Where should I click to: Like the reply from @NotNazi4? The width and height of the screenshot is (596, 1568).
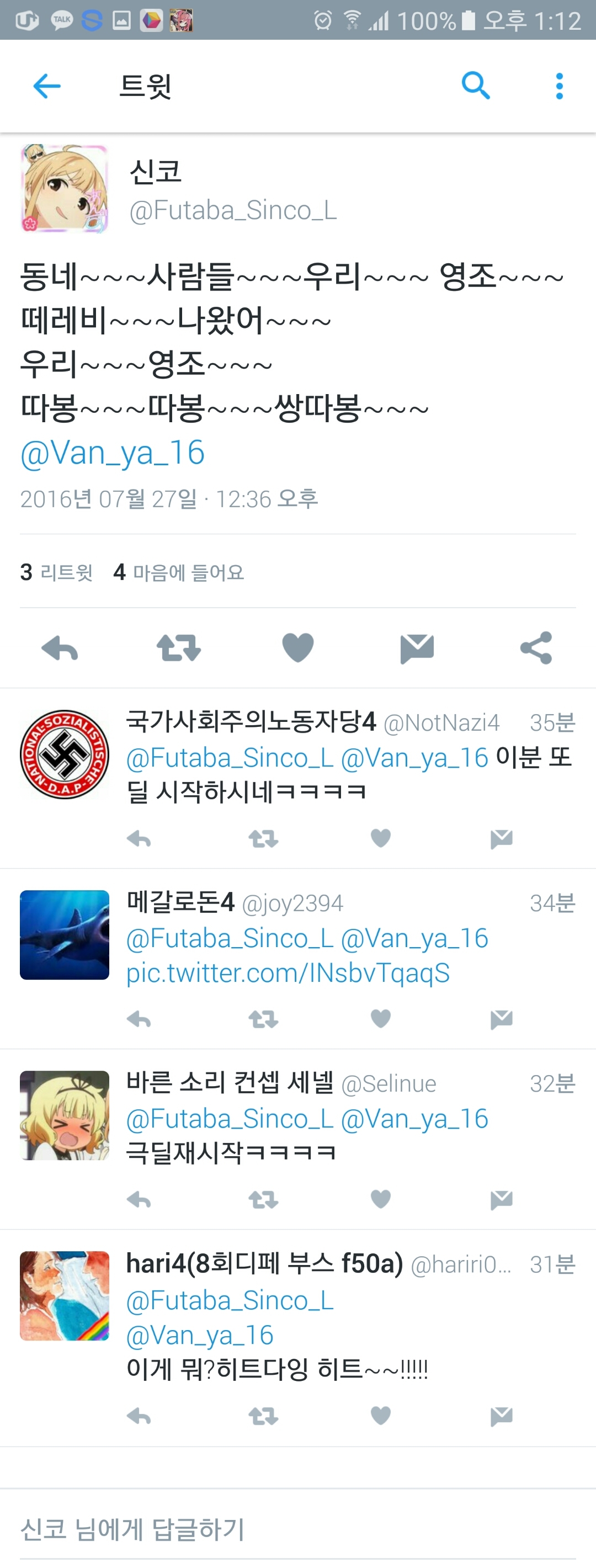coord(380,838)
